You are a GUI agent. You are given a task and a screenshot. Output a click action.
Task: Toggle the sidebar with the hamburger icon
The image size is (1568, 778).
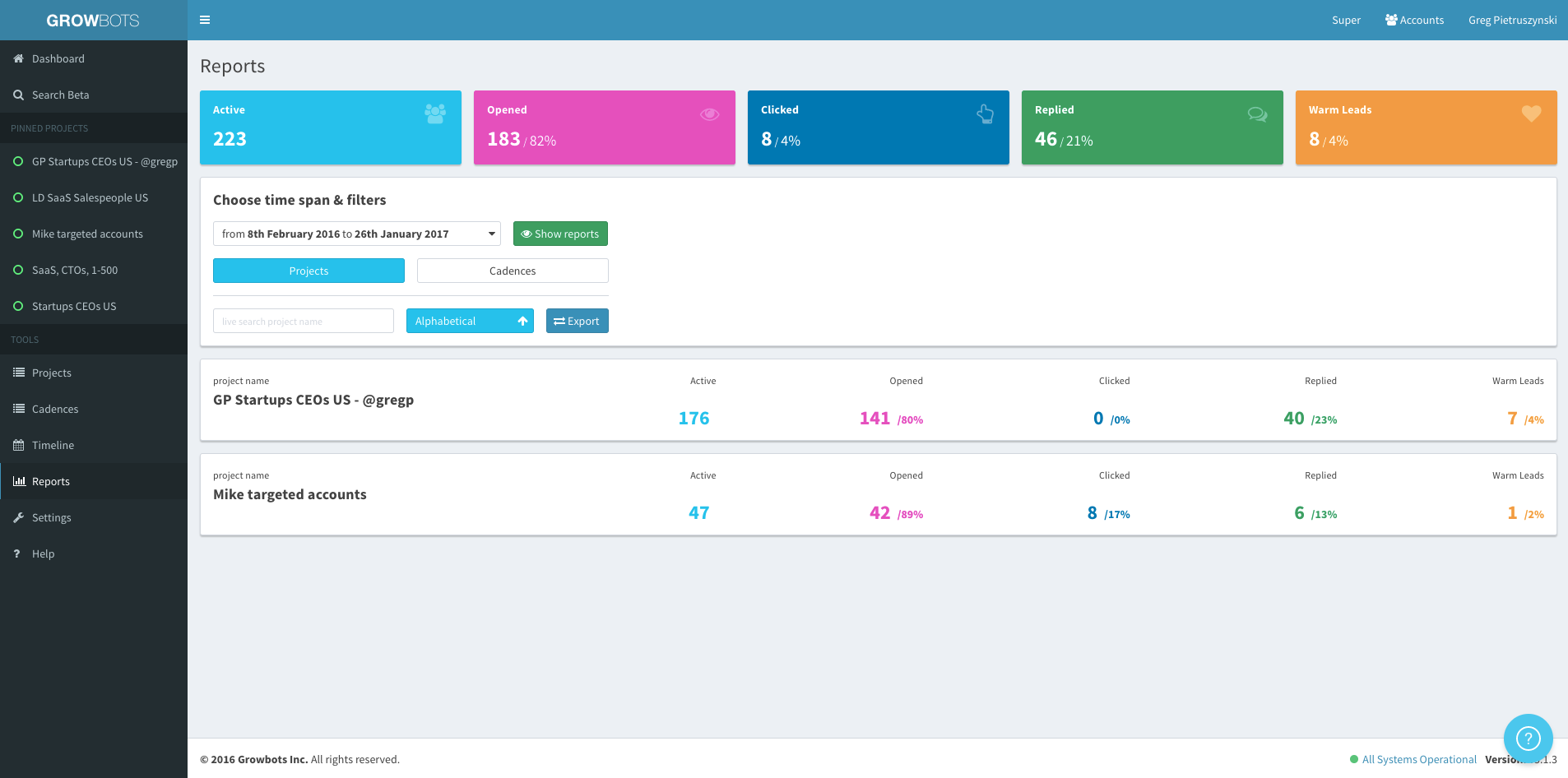click(205, 19)
